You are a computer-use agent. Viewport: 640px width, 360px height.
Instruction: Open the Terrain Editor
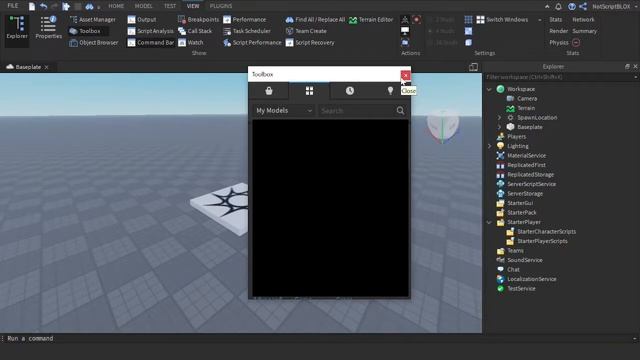(371, 20)
